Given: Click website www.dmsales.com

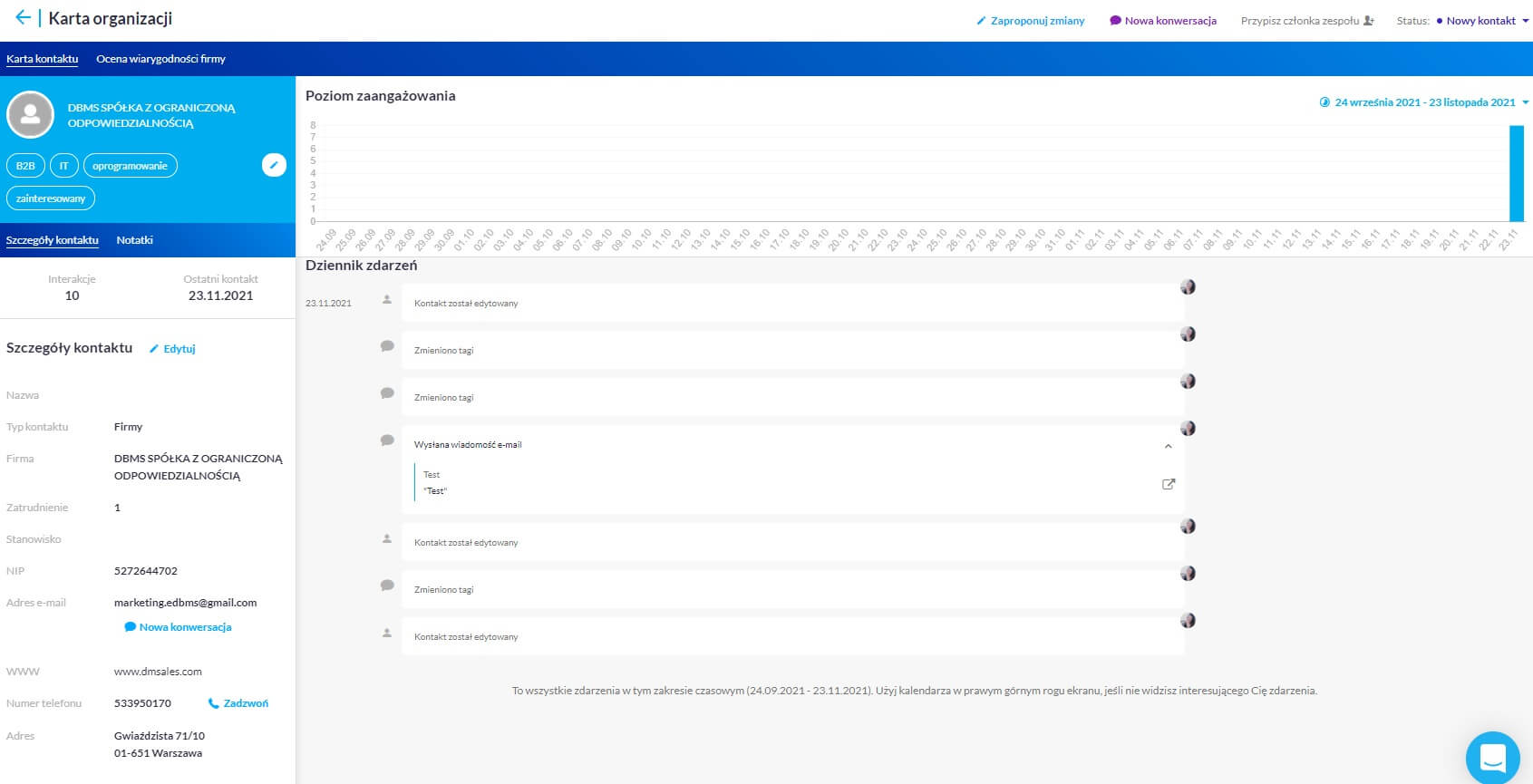Looking at the screenshot, I should pyautogui.click(x=158, y=672).
